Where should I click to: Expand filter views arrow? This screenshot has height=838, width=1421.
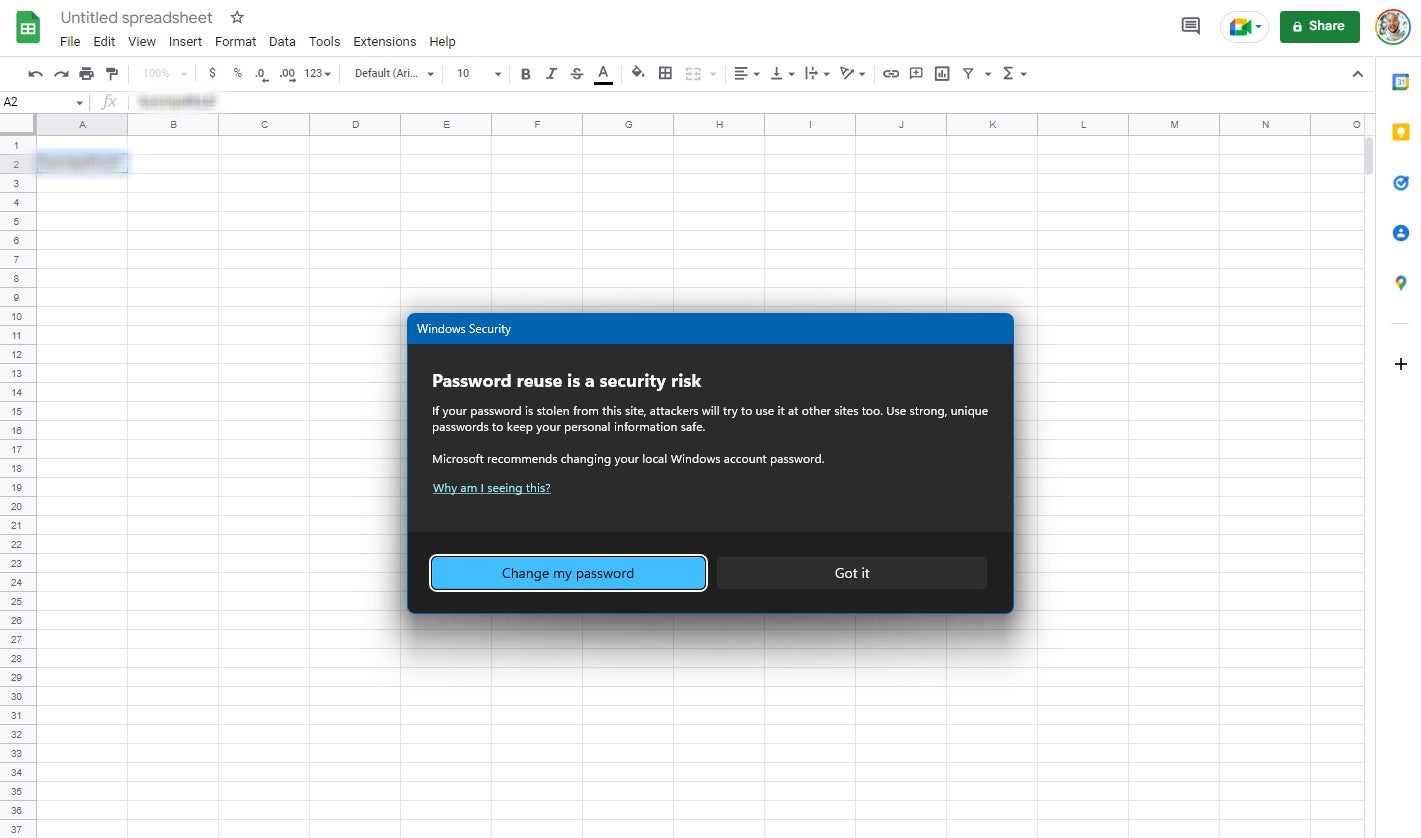[988, 74]
